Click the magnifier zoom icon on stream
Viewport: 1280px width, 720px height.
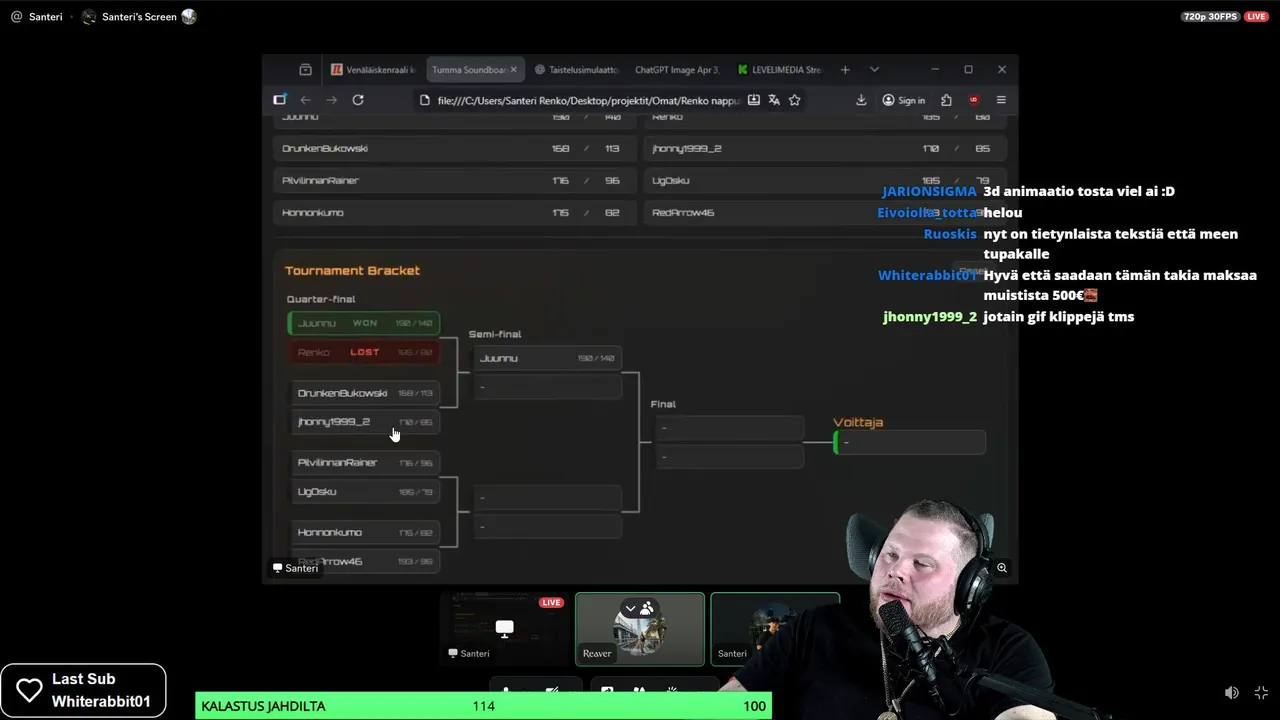click(1001, 568)
